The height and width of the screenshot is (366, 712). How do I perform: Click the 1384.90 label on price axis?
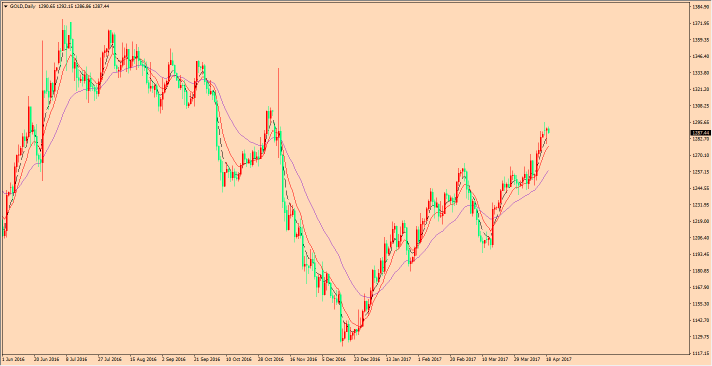702,7
